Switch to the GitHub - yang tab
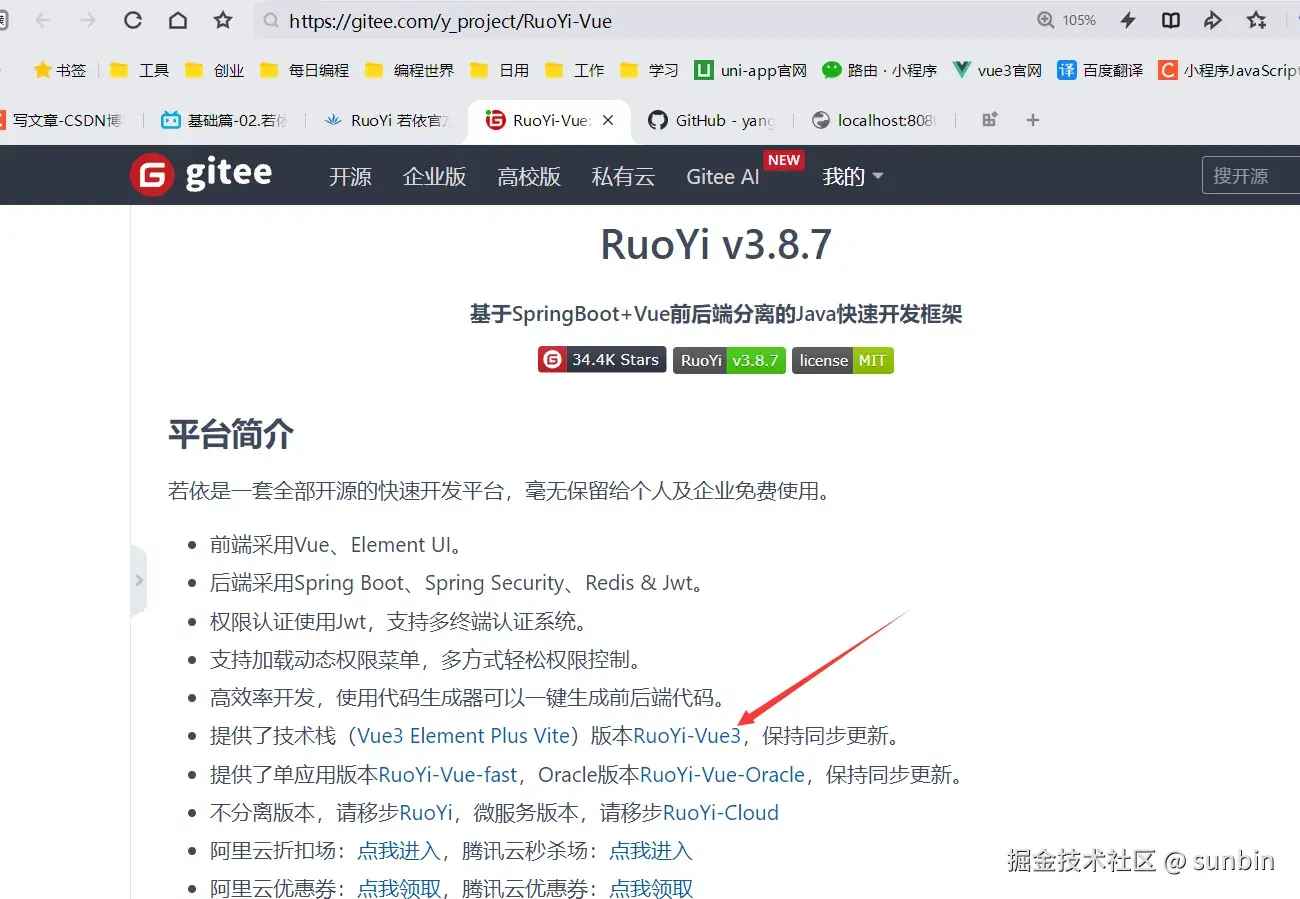Screen dimensions: 1300x899 [712, 120]
